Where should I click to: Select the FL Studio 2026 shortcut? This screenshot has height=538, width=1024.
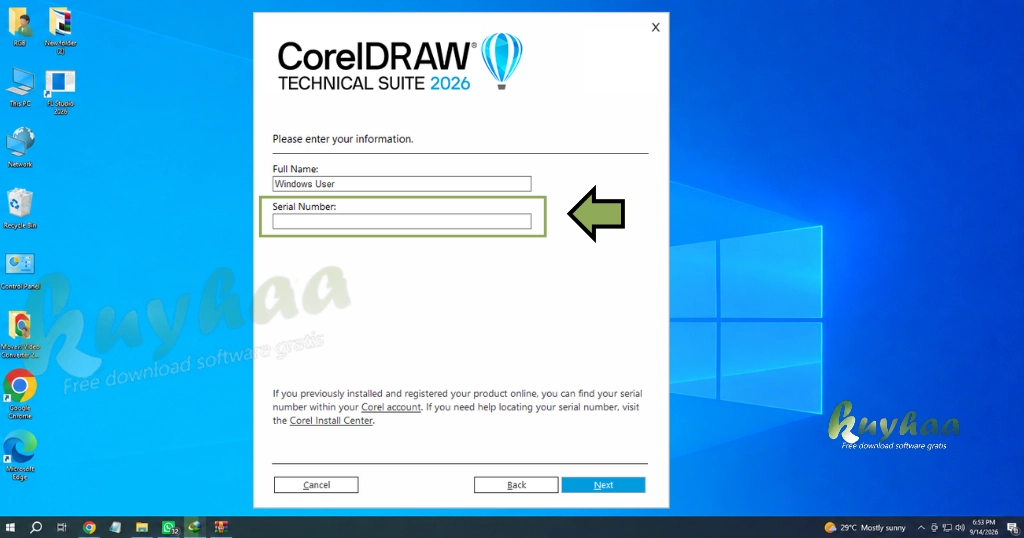(x=60, y=92)
